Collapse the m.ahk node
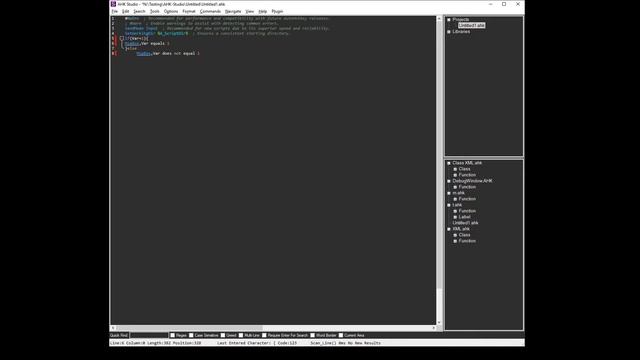Viewport: 640px width, 360px height. [449, 193]
